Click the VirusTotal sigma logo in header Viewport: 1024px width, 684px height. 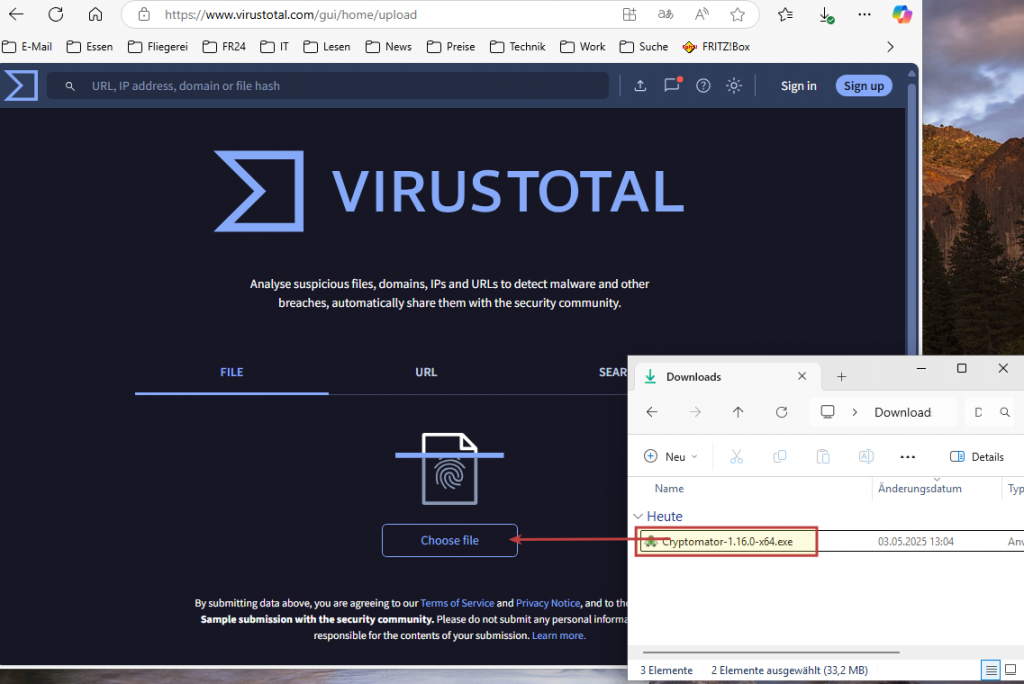[x=21, y=86]
